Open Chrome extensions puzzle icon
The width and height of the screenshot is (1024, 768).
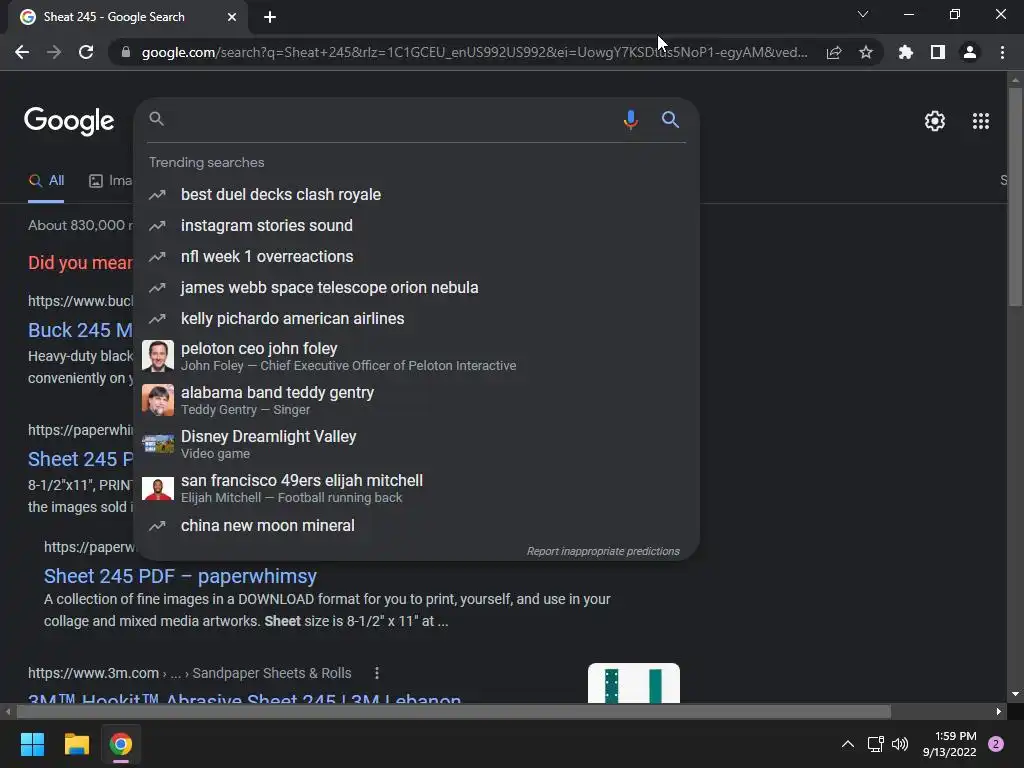point(905,52)
